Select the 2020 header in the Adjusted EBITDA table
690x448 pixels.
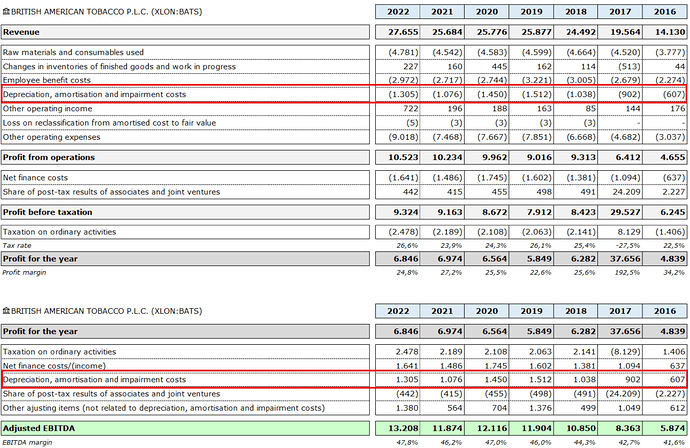487,311
